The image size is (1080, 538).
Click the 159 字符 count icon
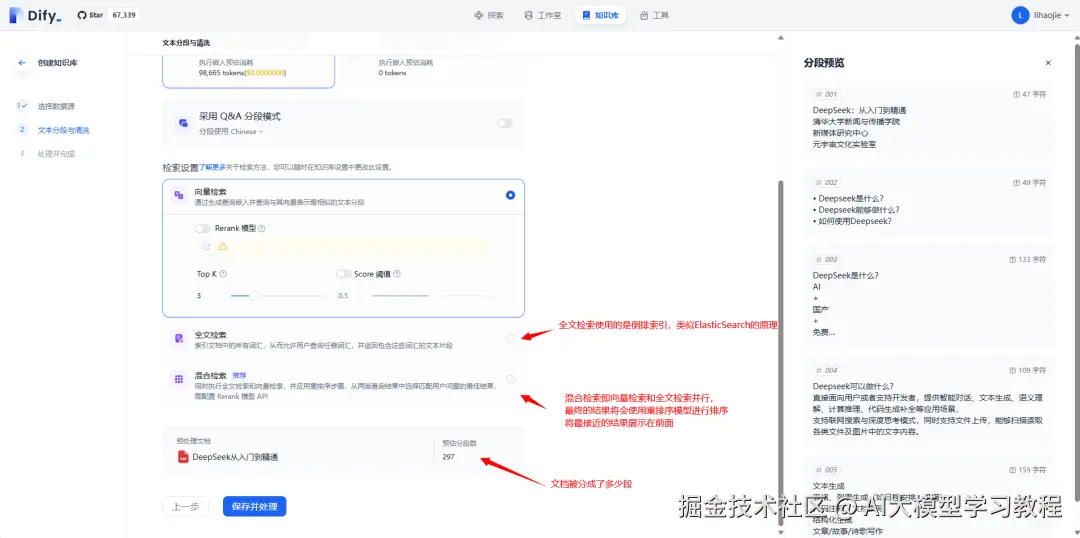tap(1012, 470)
